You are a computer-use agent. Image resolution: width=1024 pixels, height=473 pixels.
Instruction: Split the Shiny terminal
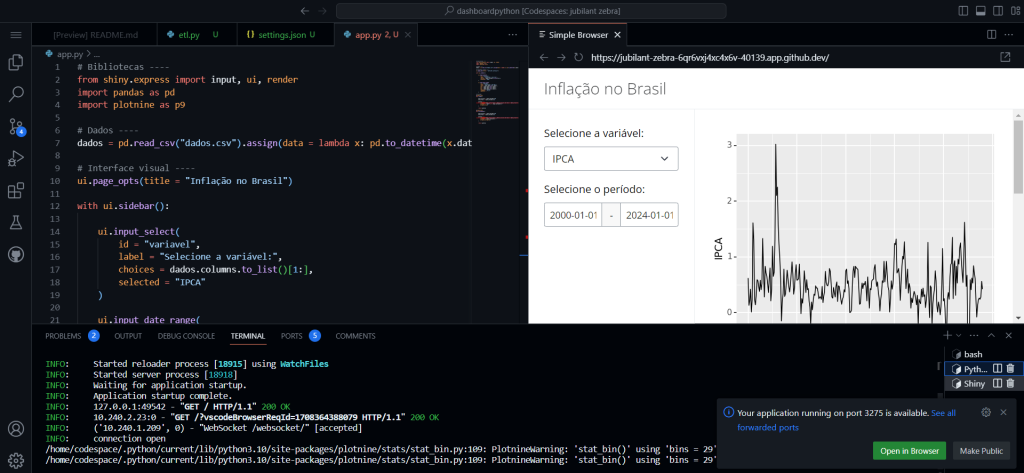click(997, 383)
